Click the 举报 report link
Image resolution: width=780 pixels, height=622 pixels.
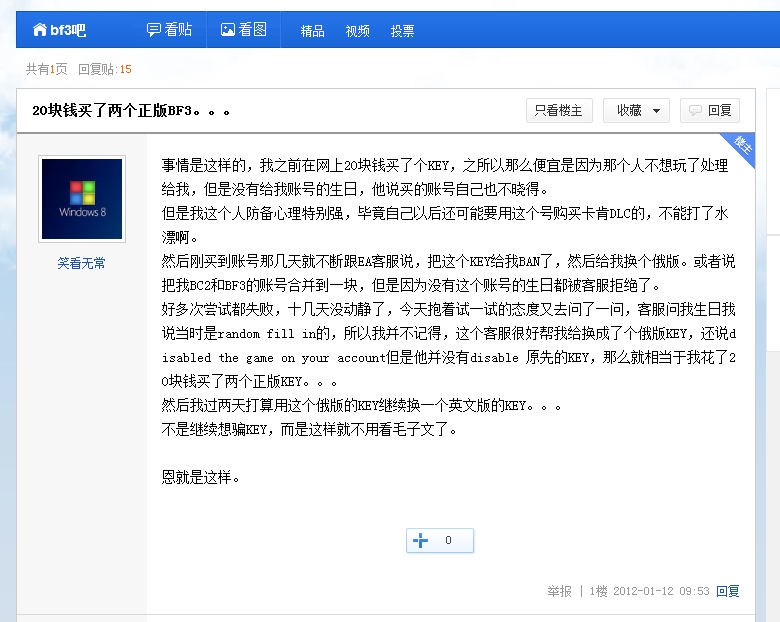(x=560, y=591)
